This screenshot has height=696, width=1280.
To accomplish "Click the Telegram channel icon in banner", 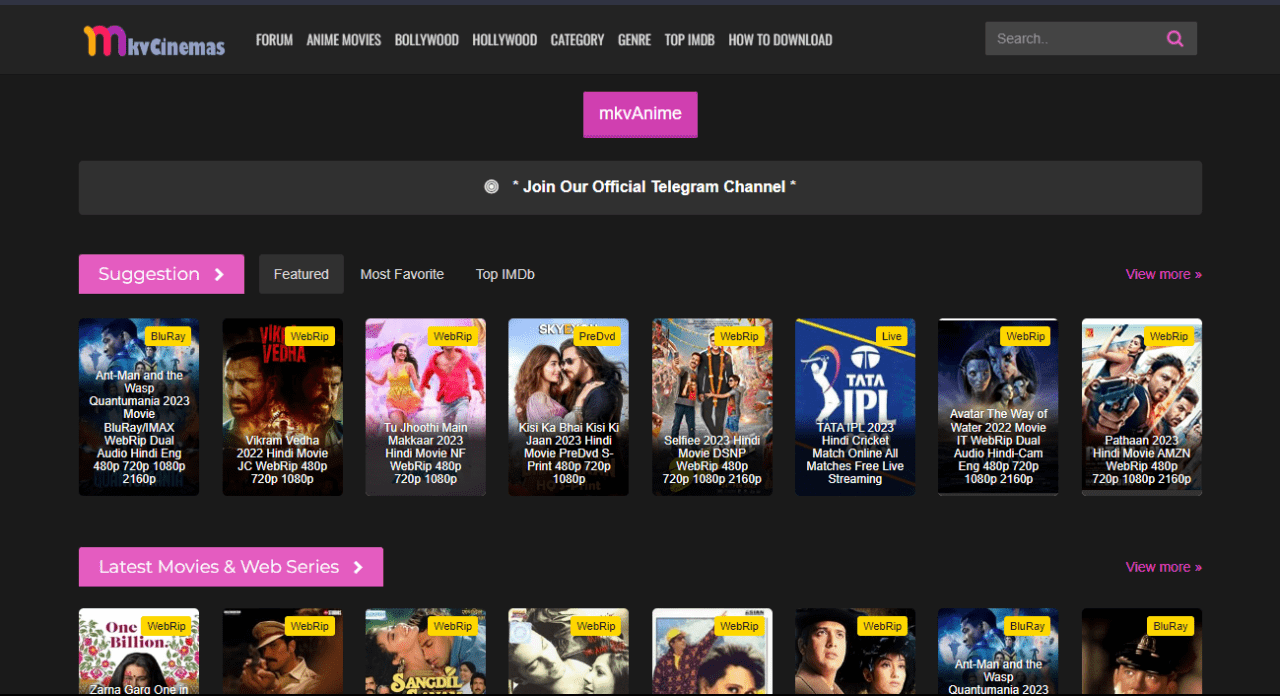I will tap(491, 186).
